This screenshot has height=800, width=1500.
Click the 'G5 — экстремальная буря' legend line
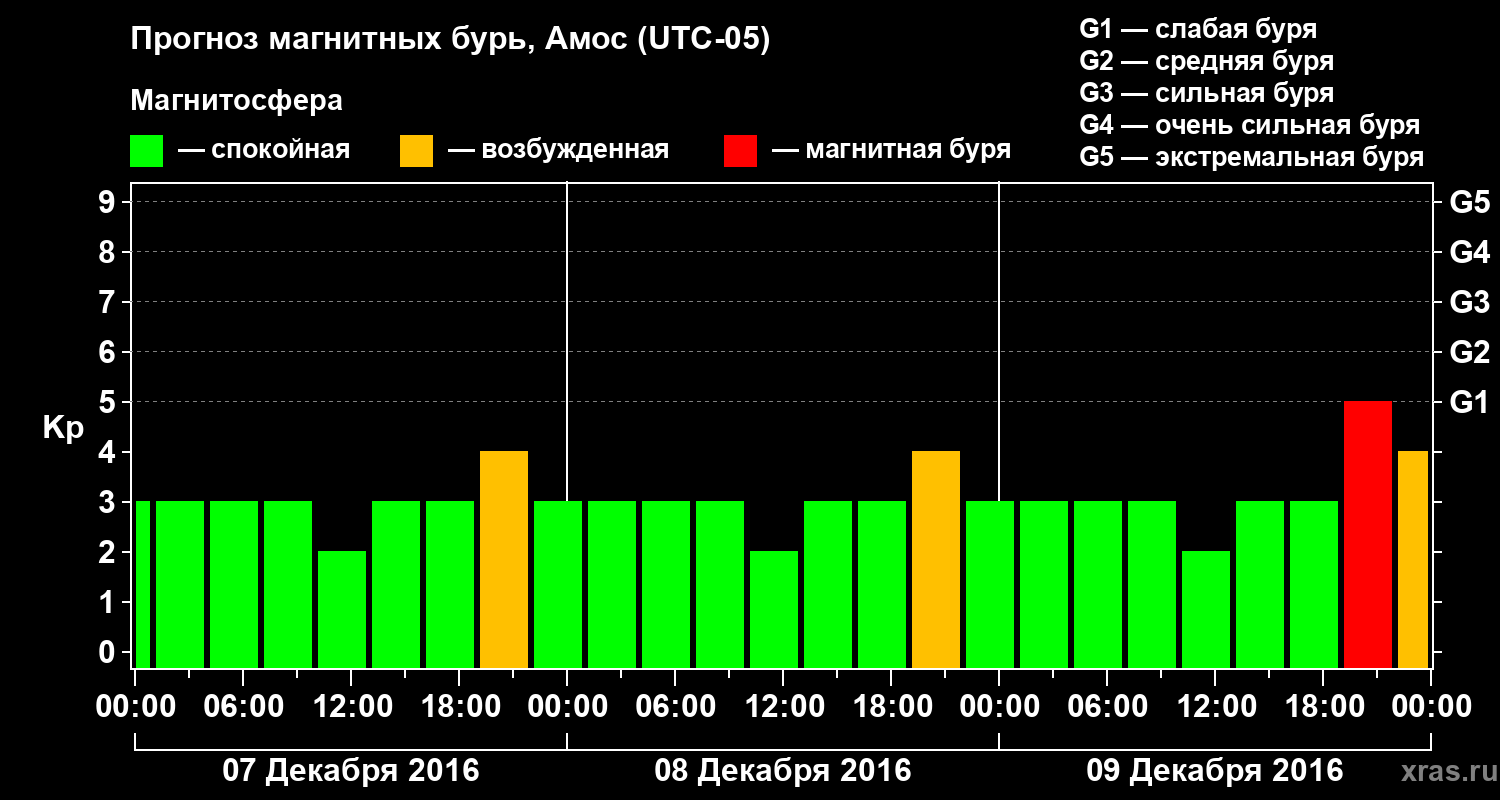(1252, 157)
